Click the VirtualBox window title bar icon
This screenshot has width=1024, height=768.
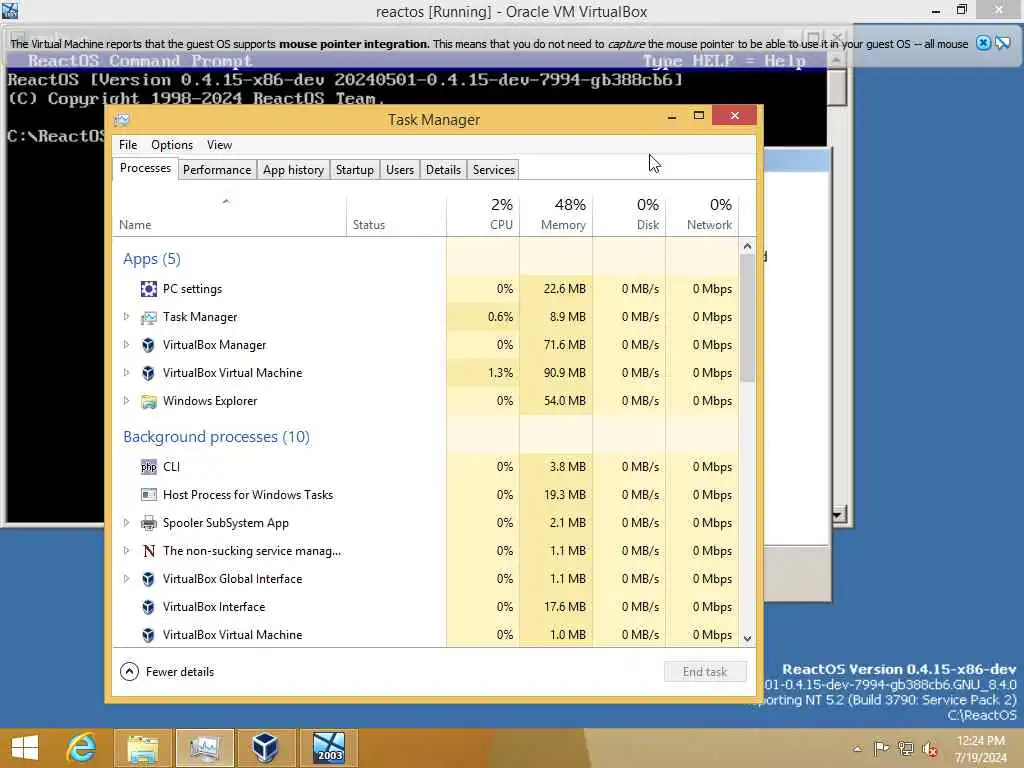tap(10, 10)
